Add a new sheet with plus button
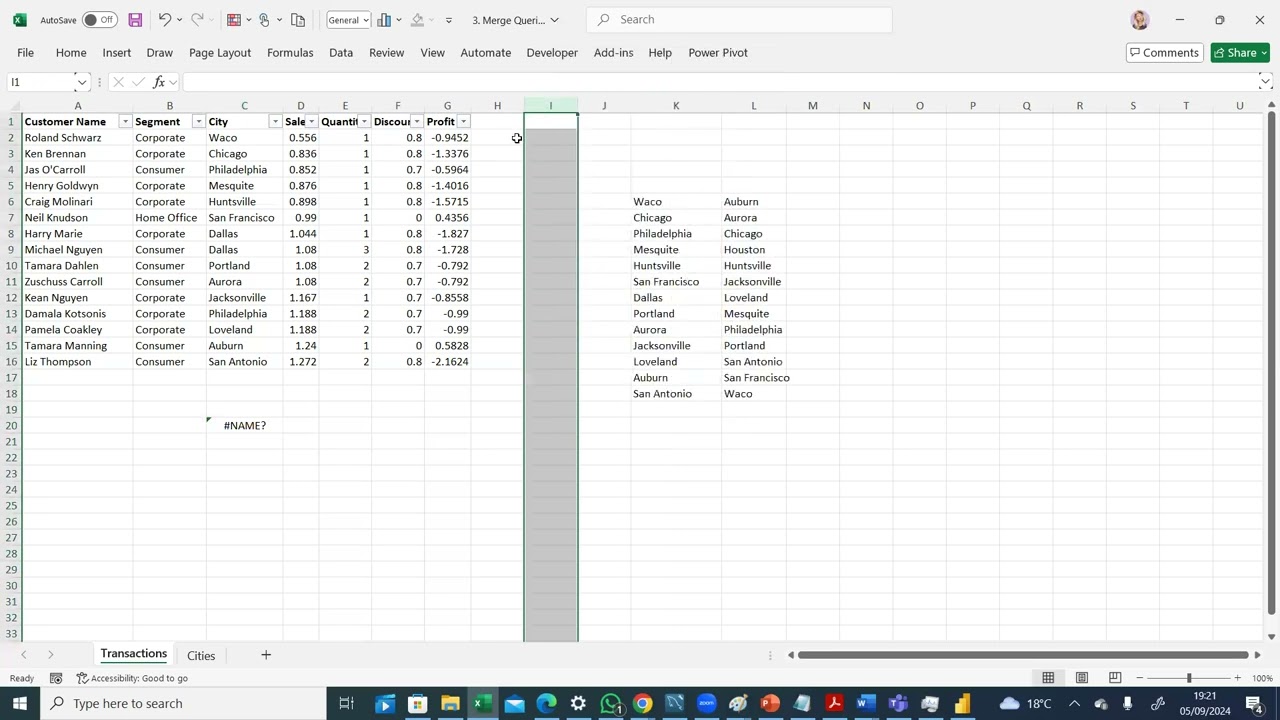 tap(266, 655)
